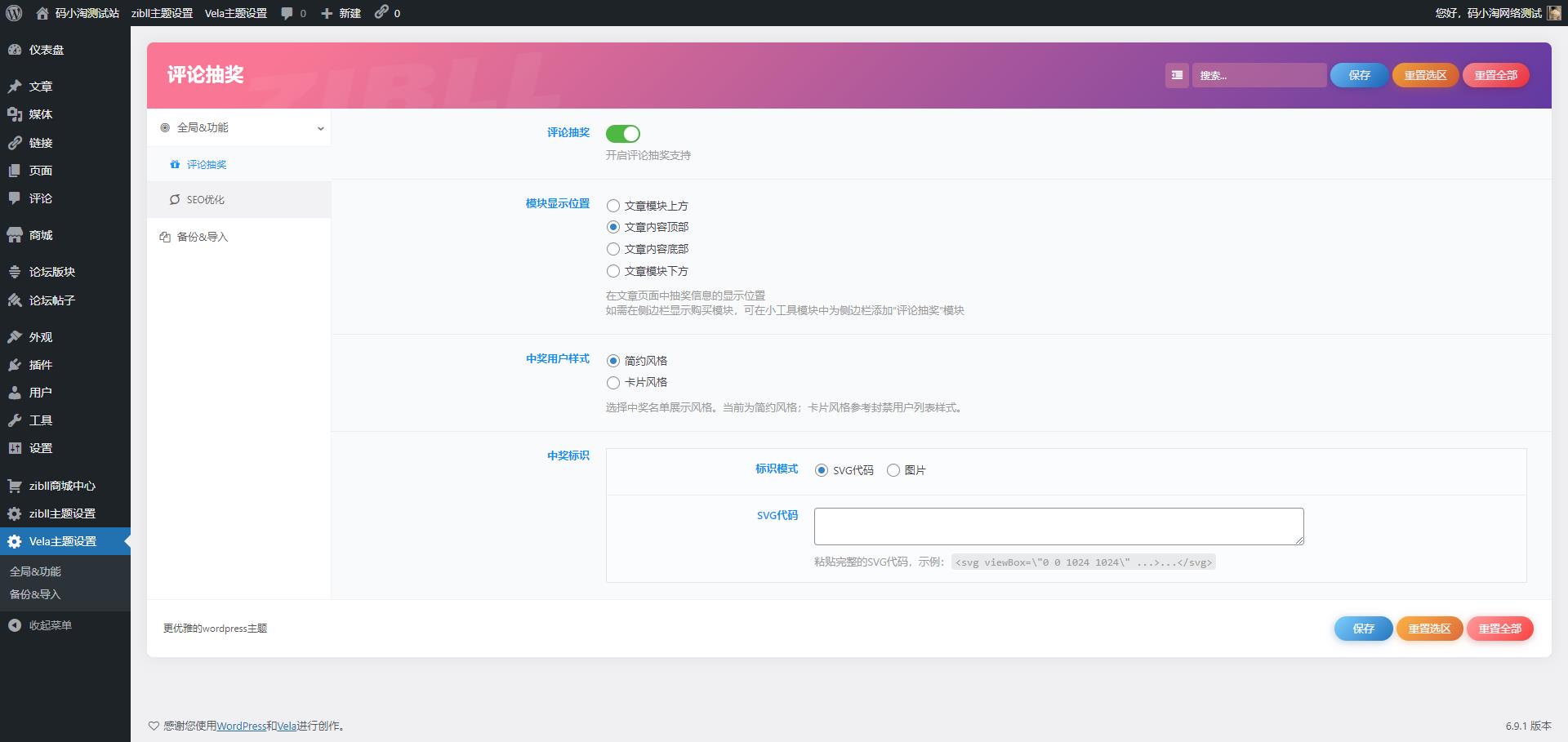Image resolution: width=1568 pixels, height=742 pixels.
Task: Open the 商城 store section icon
Action: tap(14, 234)
